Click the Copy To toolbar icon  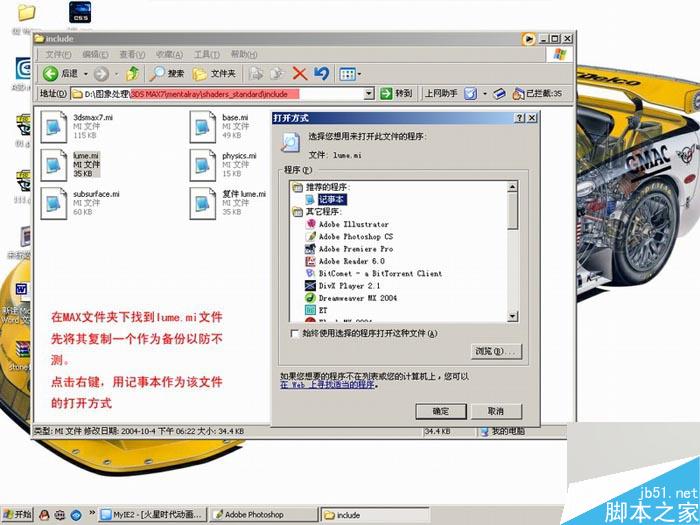[277, 74]
